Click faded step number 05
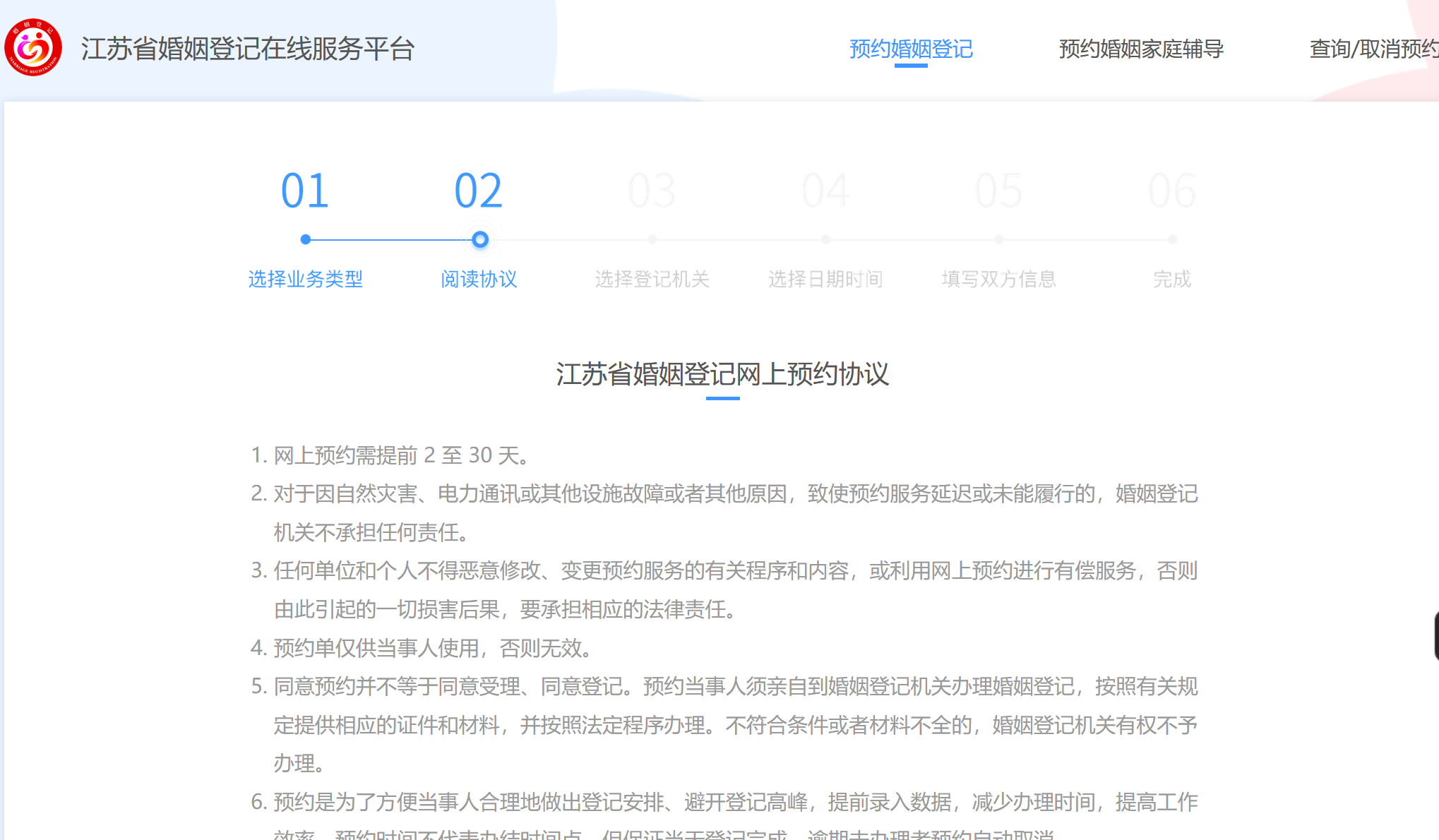The height and width of the screenshot is (840, 1439). 998,191
